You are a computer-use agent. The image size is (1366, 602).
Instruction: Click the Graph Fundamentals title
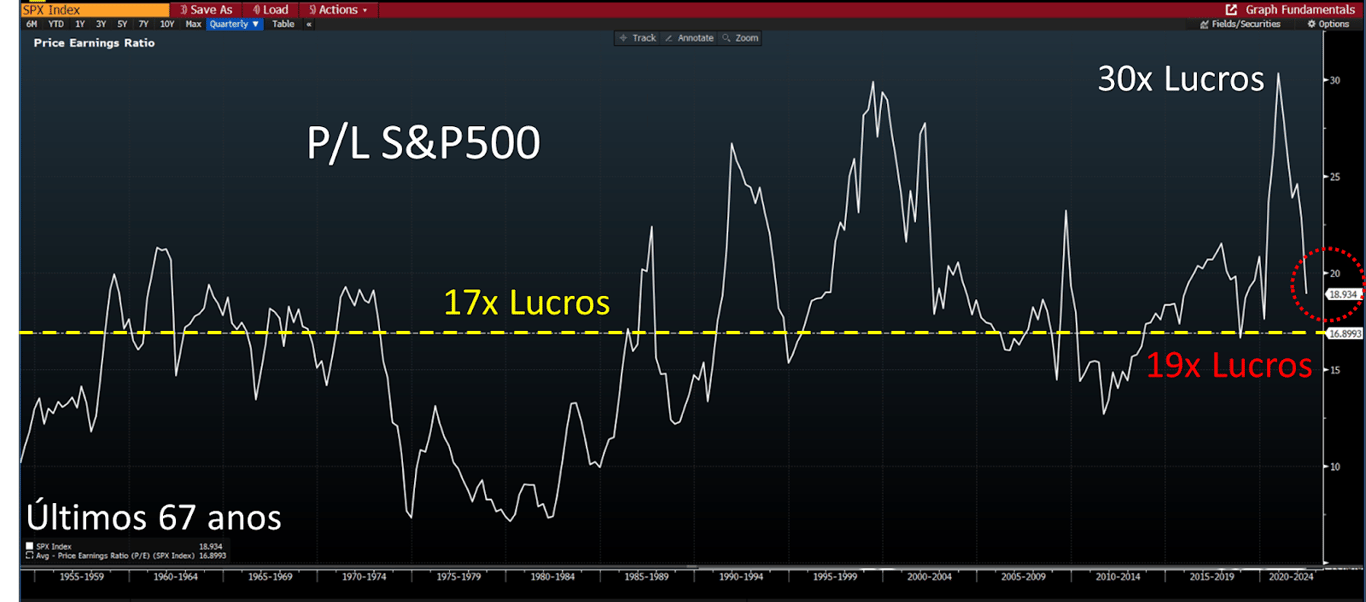point(1300,9)
